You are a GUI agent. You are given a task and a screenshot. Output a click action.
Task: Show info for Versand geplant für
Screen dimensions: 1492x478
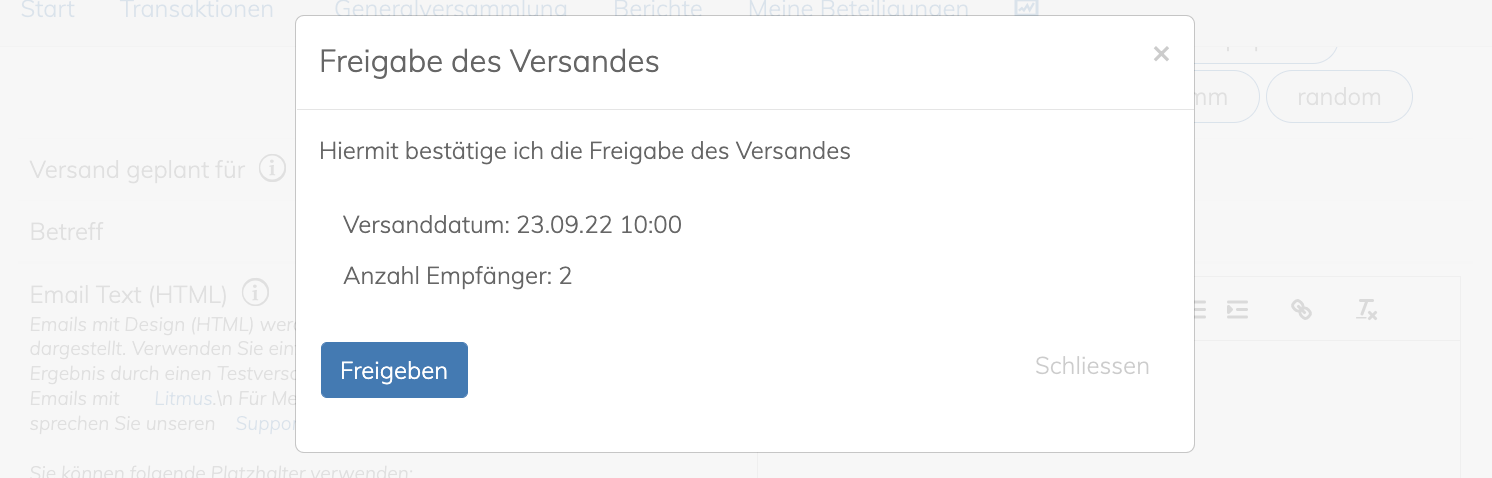273,168
